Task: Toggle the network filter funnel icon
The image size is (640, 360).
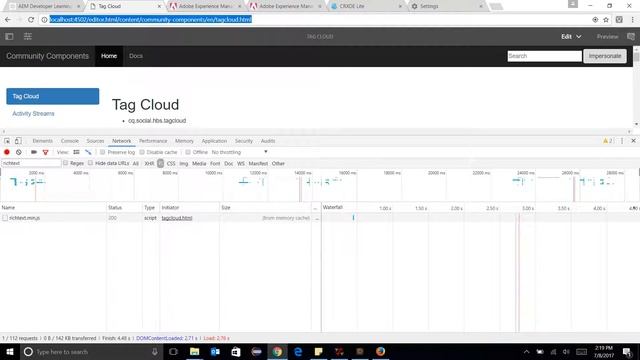Action: pyautogui.click(x=45, y=152)
